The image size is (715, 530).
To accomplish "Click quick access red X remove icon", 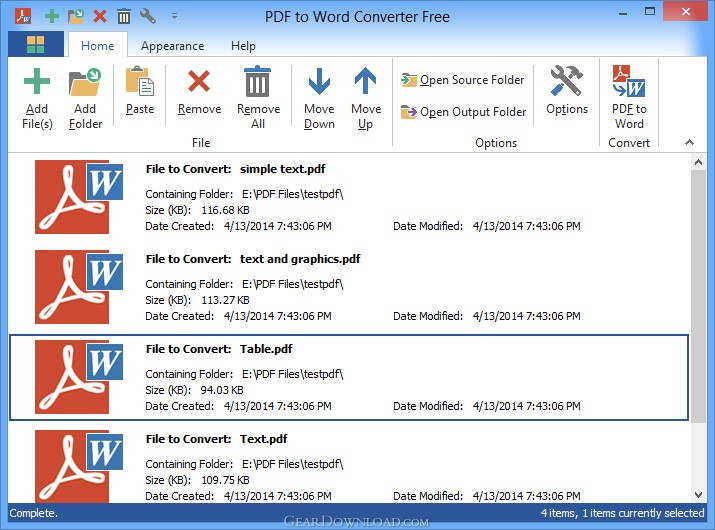I will pyautogui.click(x=100, y=16).
